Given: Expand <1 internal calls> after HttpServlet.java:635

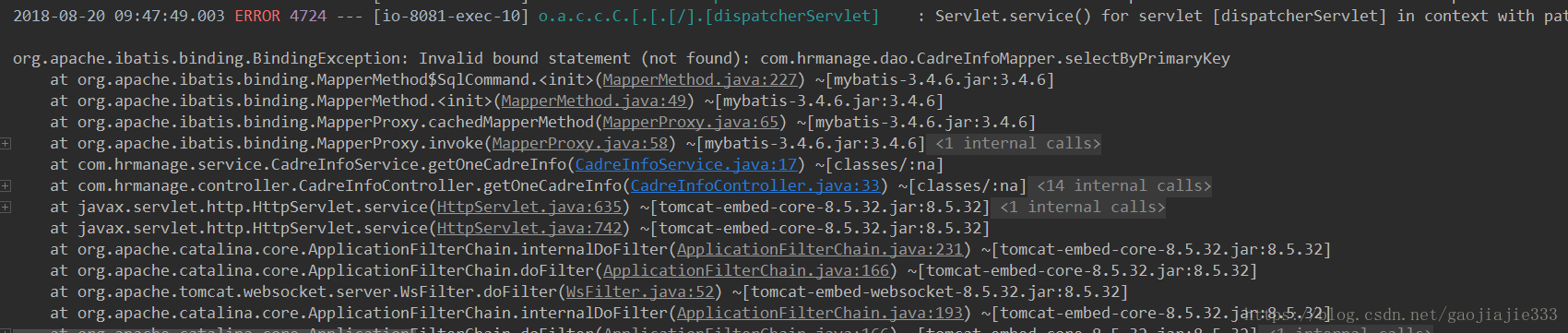Looking at the screenshot, I should pyautogui.click(x=1082, y=208).
